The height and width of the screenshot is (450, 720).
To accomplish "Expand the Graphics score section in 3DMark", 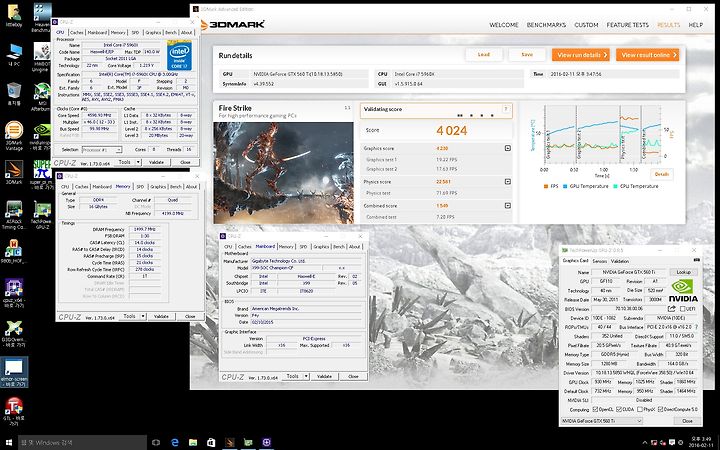I will pos(507,148).
